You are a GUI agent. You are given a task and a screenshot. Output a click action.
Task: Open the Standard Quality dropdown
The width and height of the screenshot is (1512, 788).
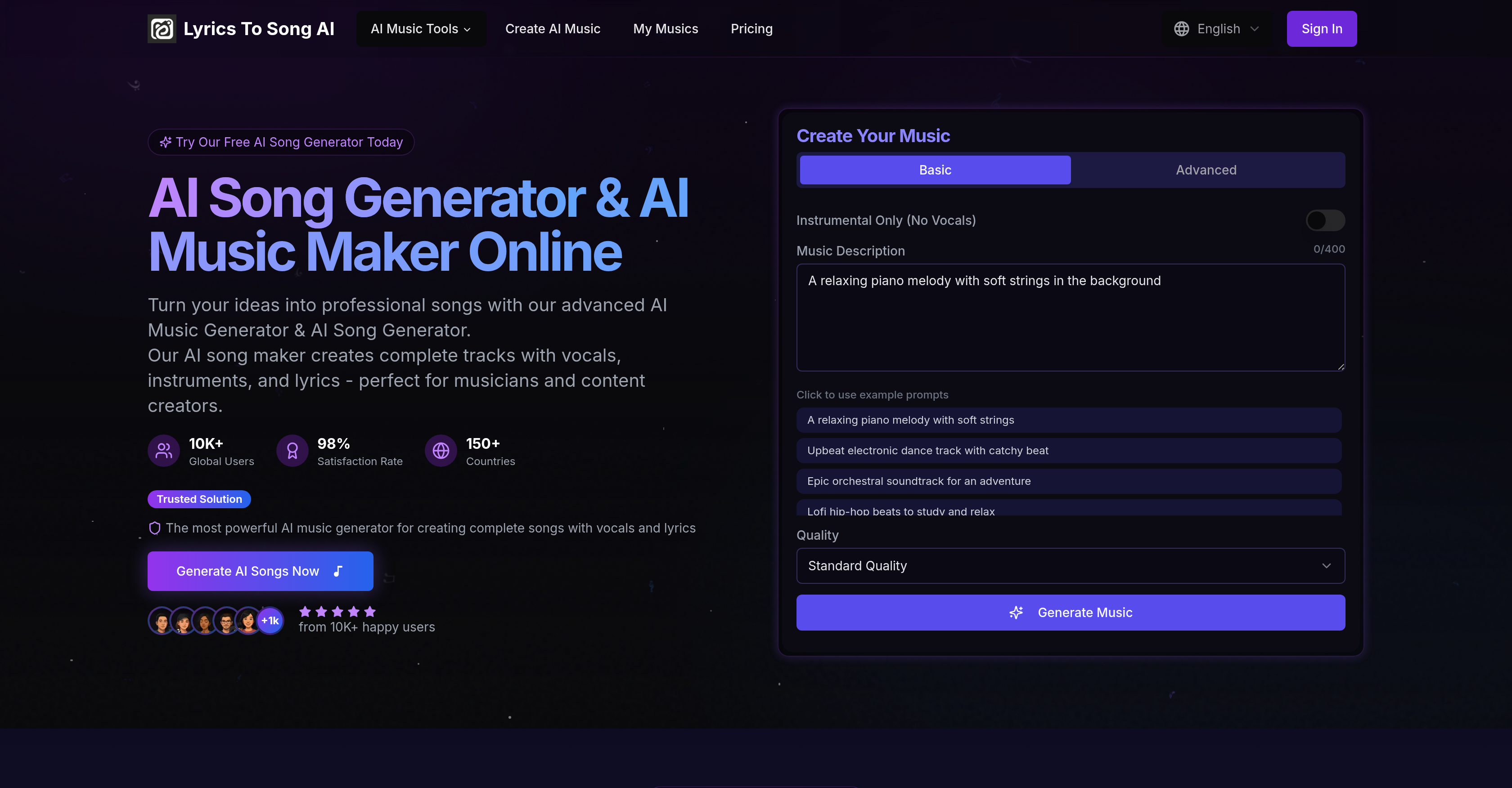click(x=1070, y=566)
